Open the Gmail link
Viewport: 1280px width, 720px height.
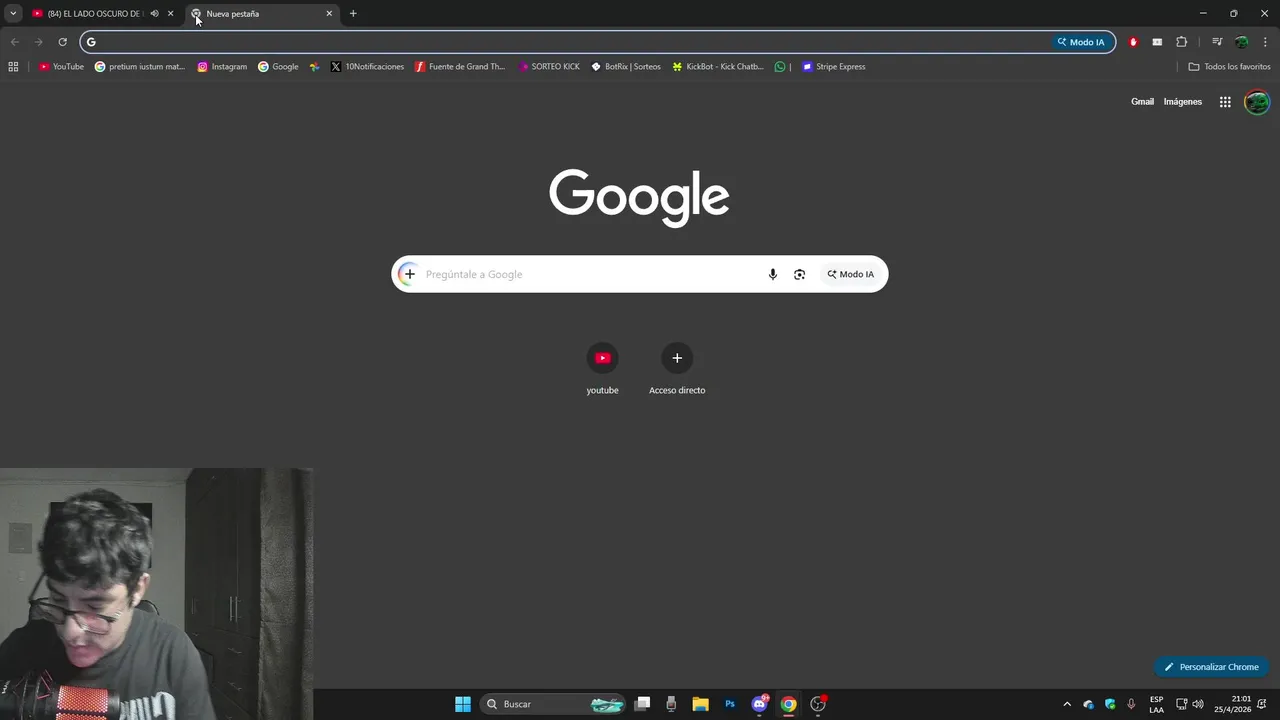click(x=1142, y=102)
